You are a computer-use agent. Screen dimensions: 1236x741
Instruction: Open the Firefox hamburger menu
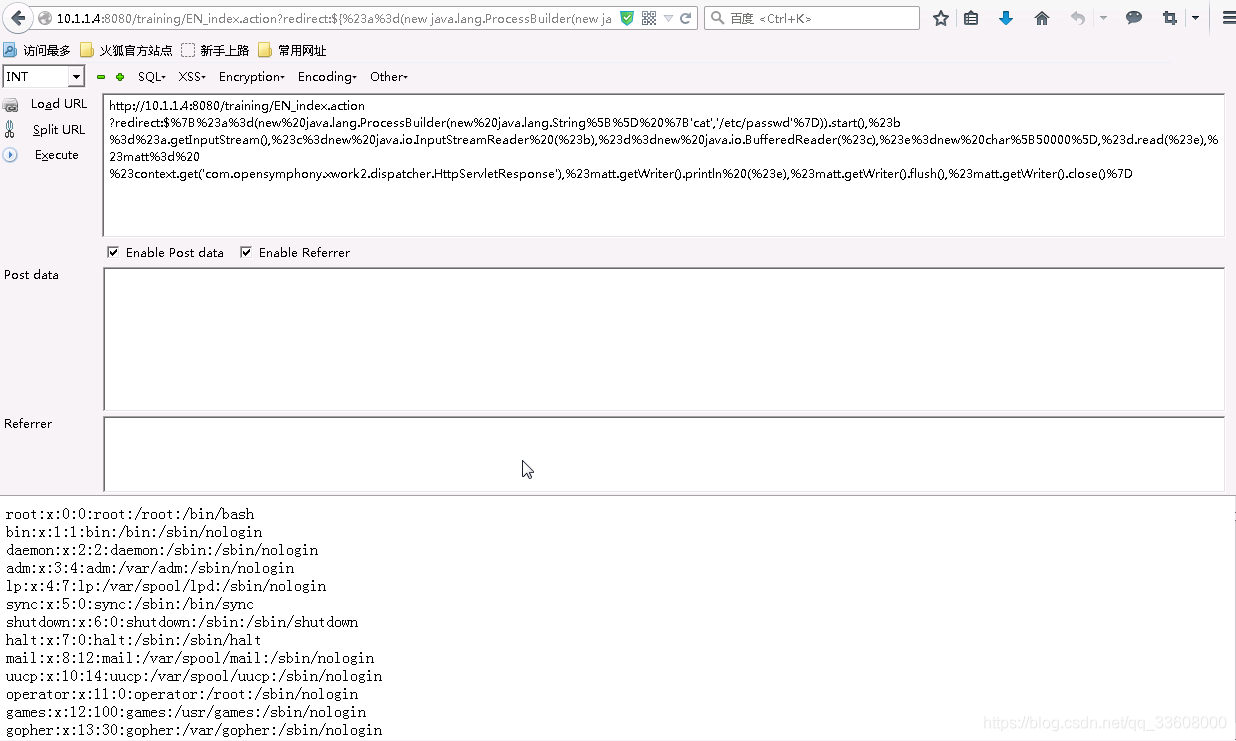[1228, 18]
